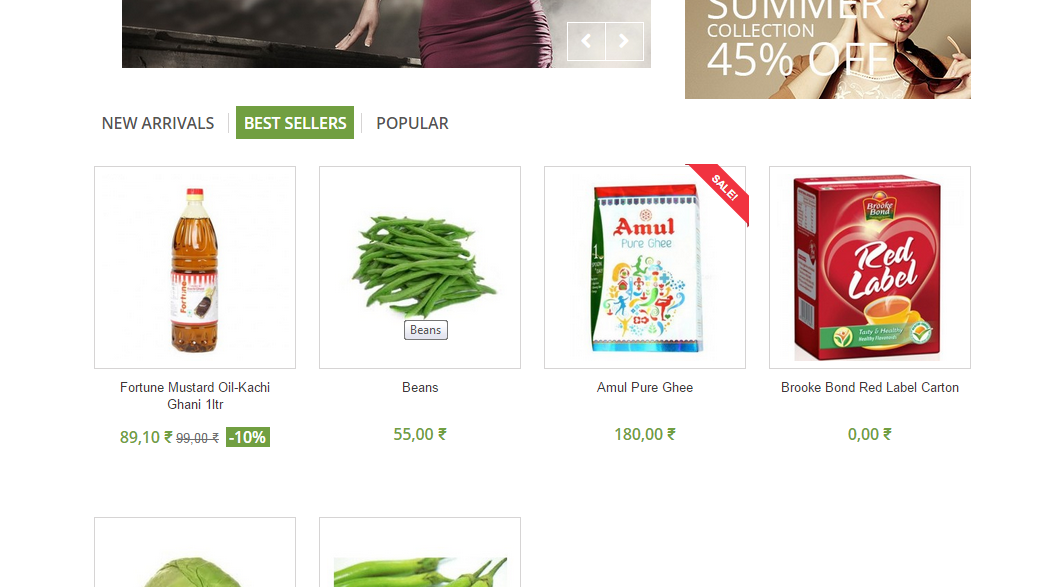This screenshot has width=1055, height=587.
Task: Click the Fortune Mustard Oil-Kachi Ghani title link
Action: (195, 396)
